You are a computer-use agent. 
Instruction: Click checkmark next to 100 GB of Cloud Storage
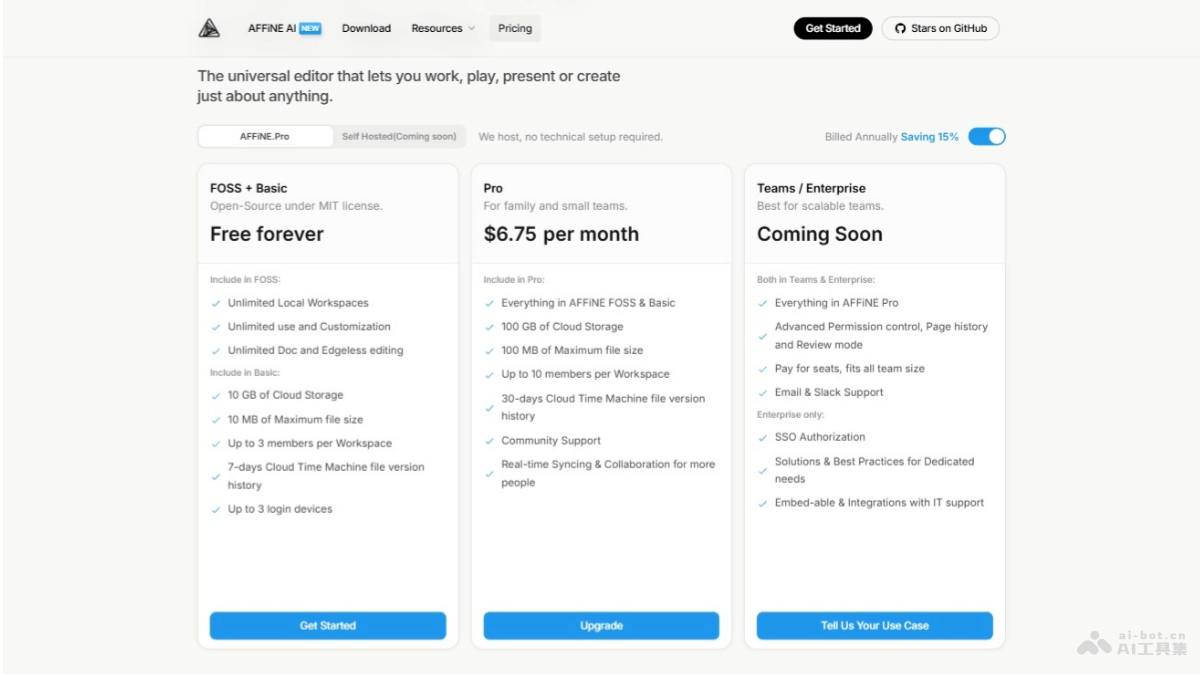point(490,327)
